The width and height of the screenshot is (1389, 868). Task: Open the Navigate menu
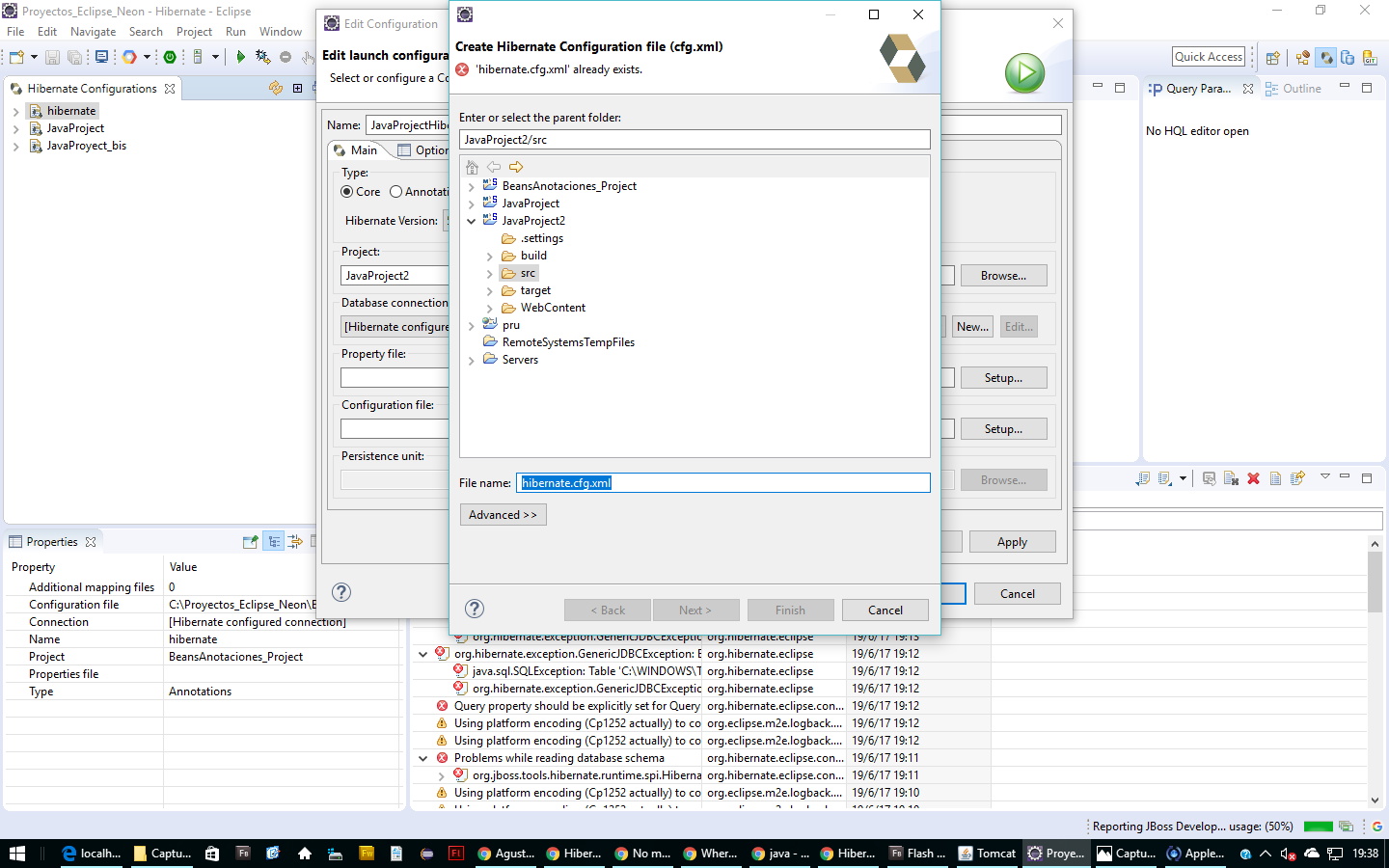pos(93,32)
